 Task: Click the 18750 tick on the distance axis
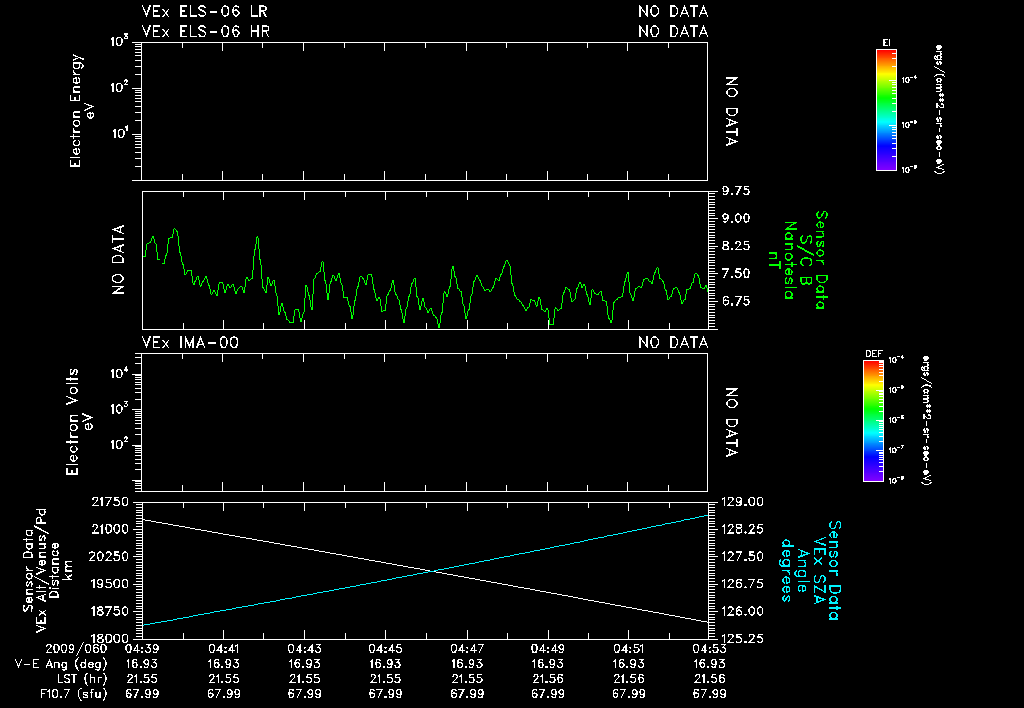(110, 611)
